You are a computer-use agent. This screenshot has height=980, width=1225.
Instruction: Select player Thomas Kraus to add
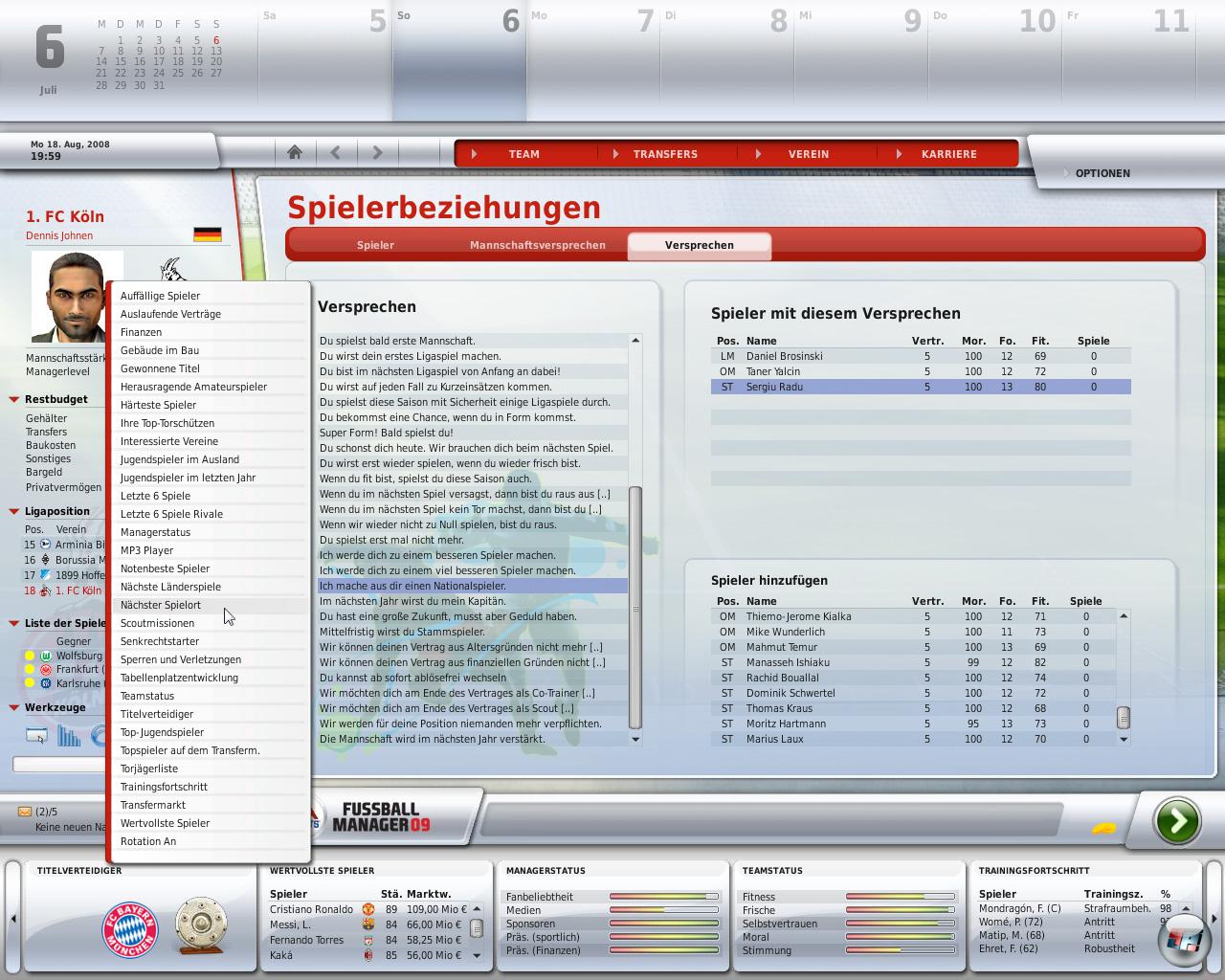[x=779, y=708]
